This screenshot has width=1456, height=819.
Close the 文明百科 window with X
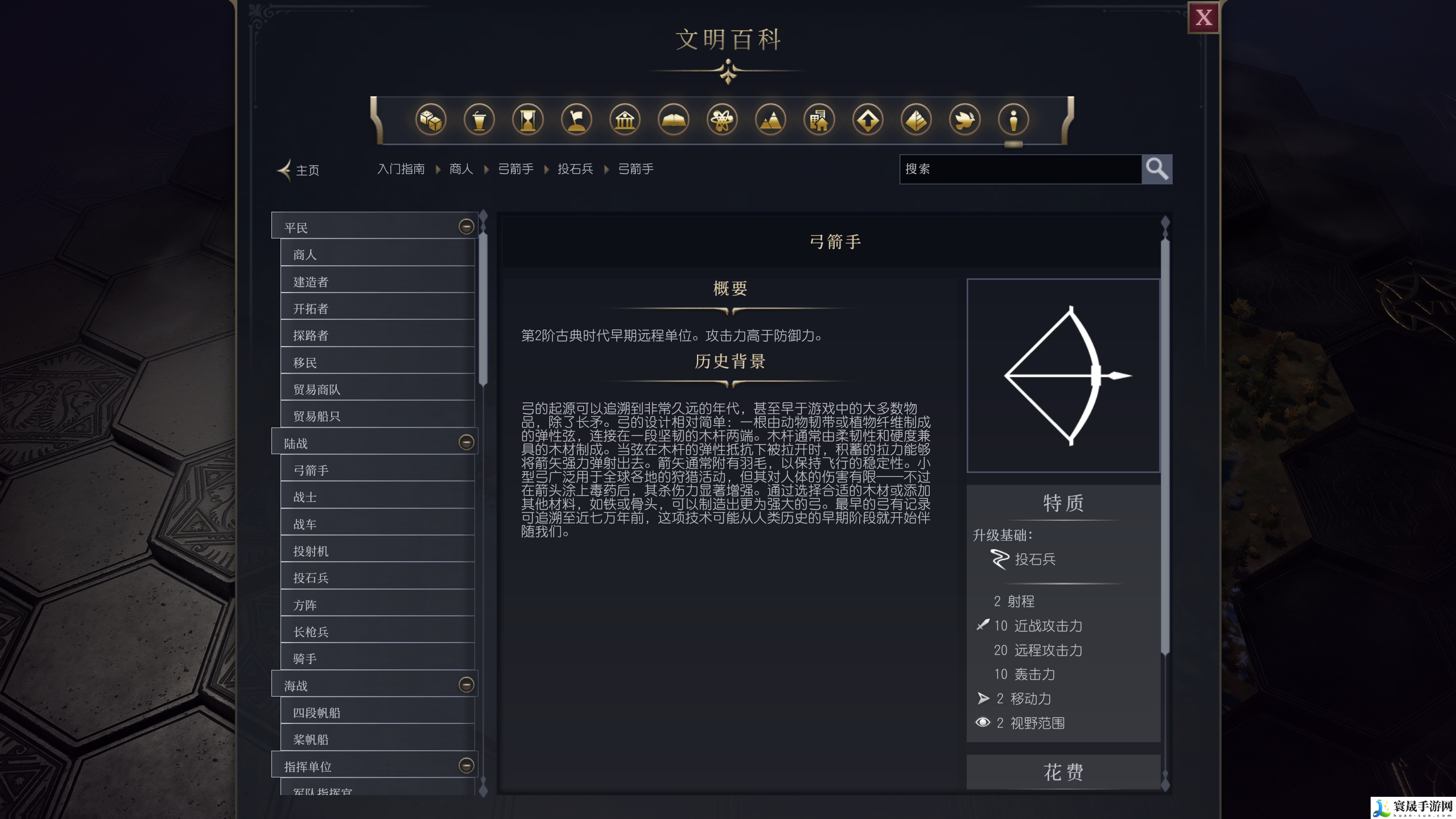click(1203, 18)
